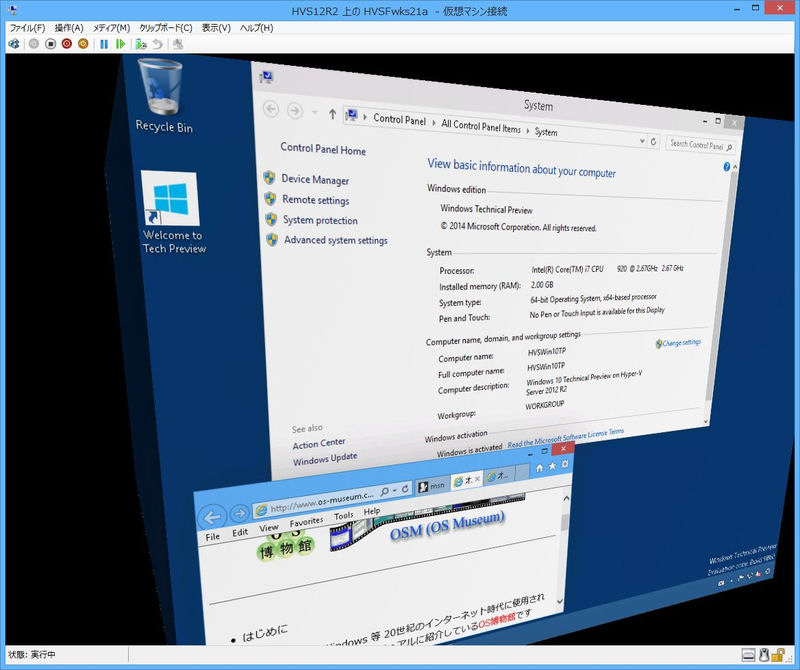Open the Tools menu in Internet Explorer
This screenshot has width=800, height=670.
pos(344,516)
